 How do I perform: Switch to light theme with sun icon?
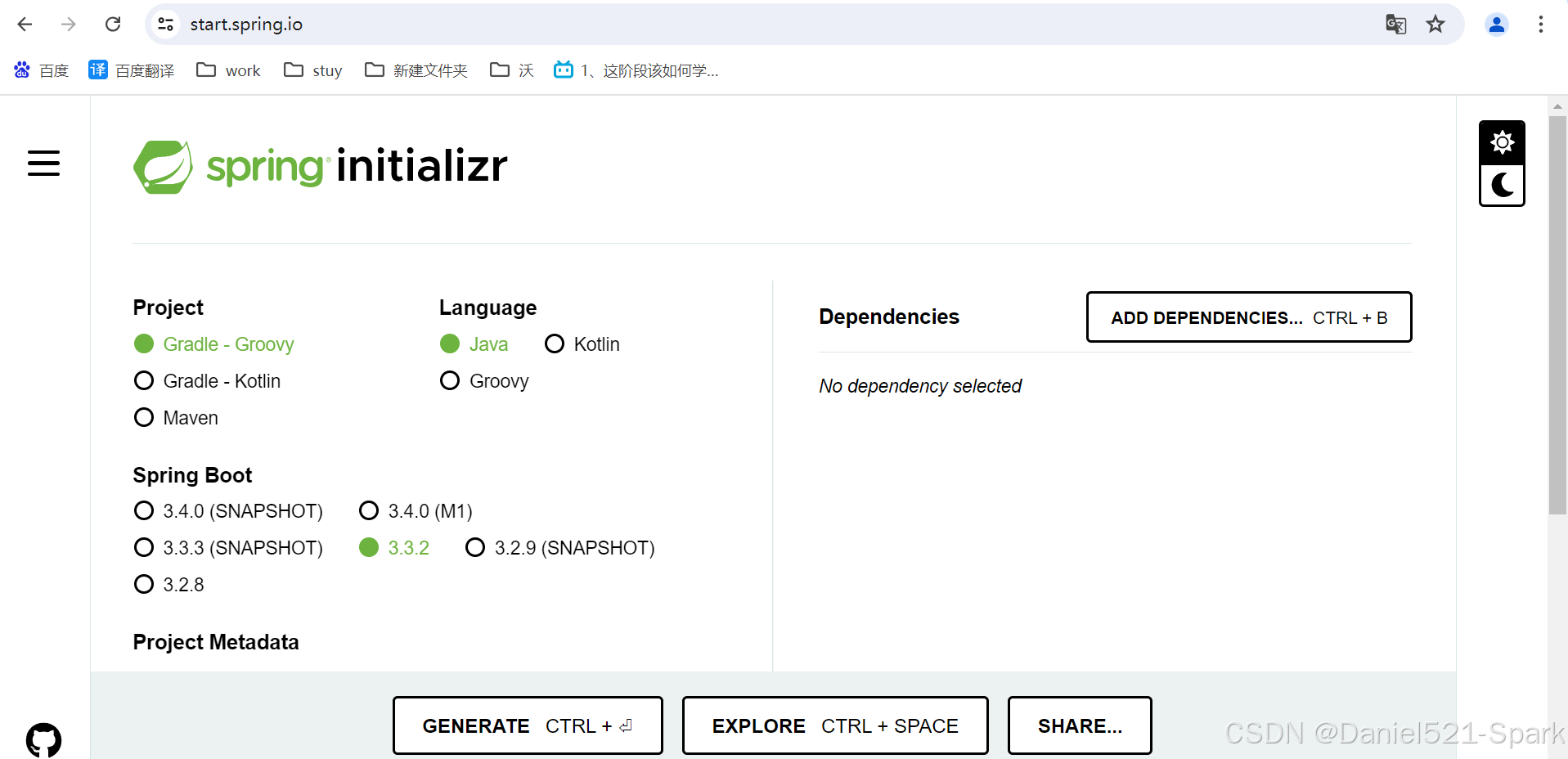[1502, 141]
